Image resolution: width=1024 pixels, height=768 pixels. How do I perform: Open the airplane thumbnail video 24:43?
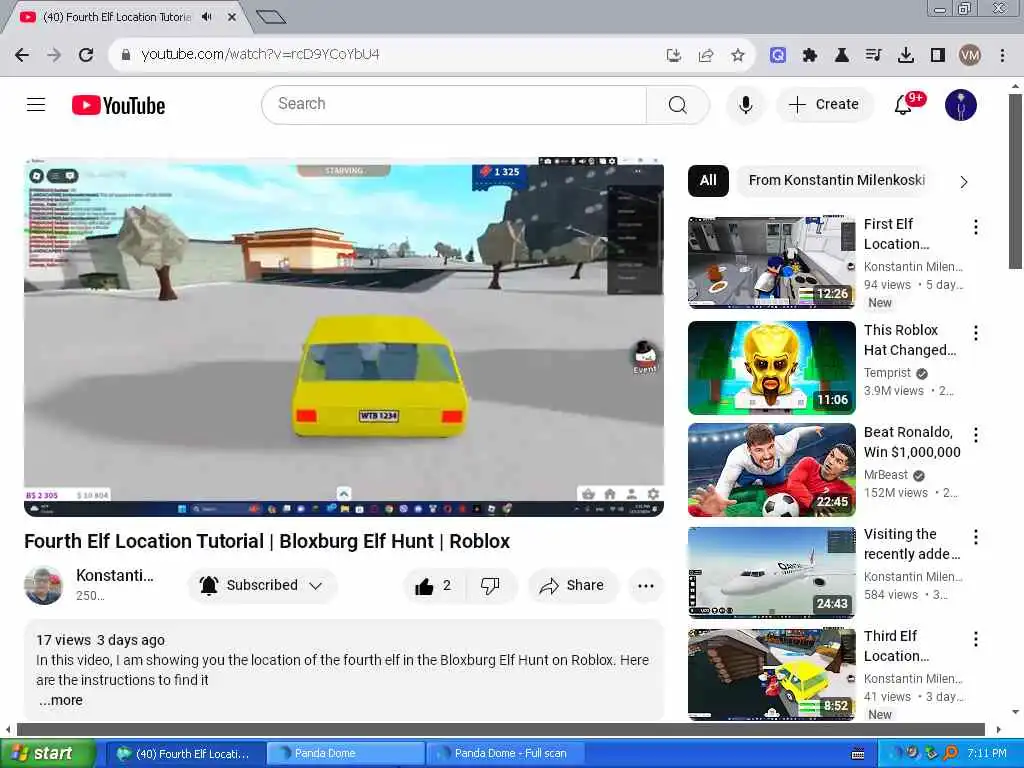tap(771, 572)
